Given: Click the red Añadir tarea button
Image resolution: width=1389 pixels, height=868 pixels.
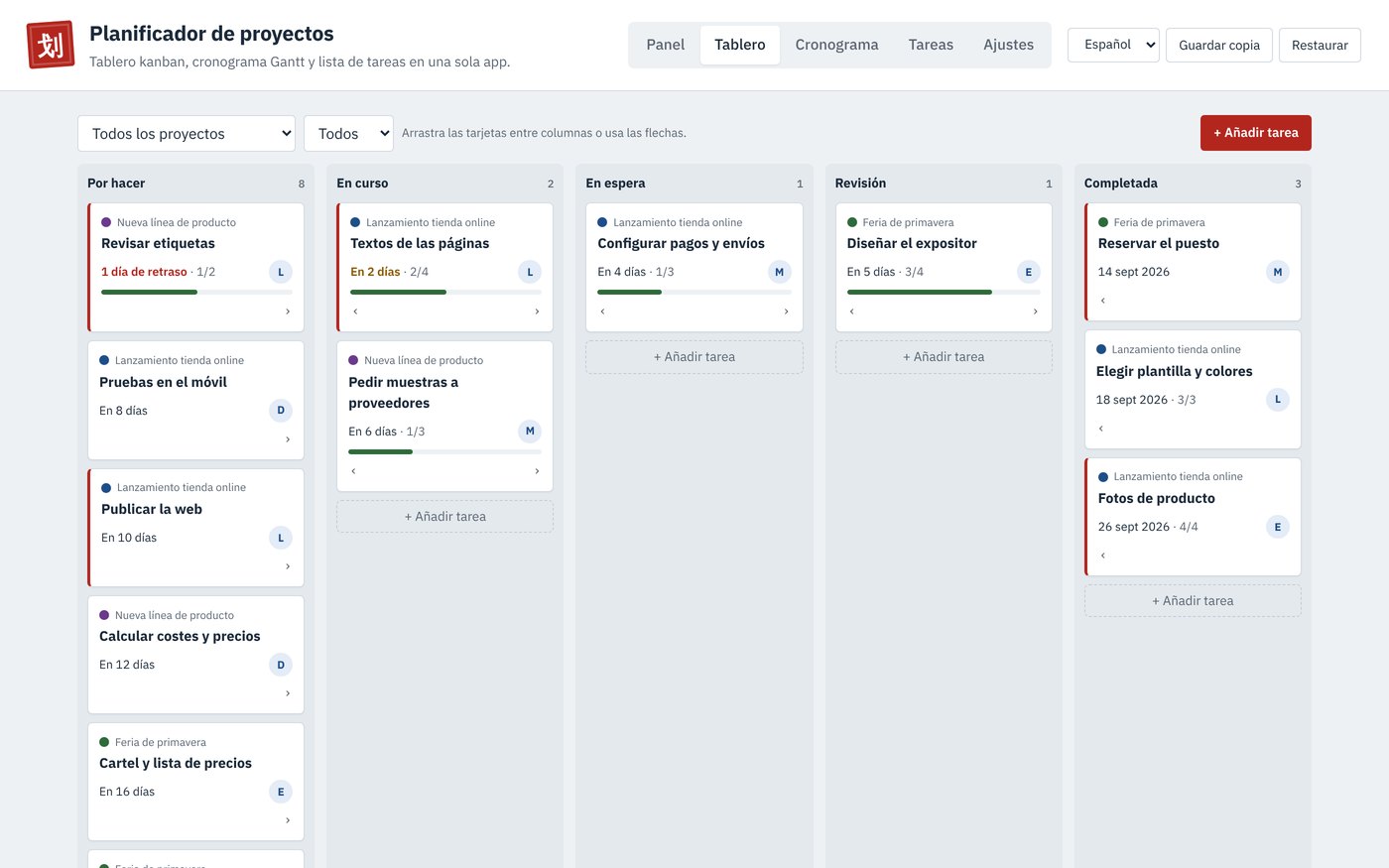Looking at the screenshot, I should click(1256, 133).
